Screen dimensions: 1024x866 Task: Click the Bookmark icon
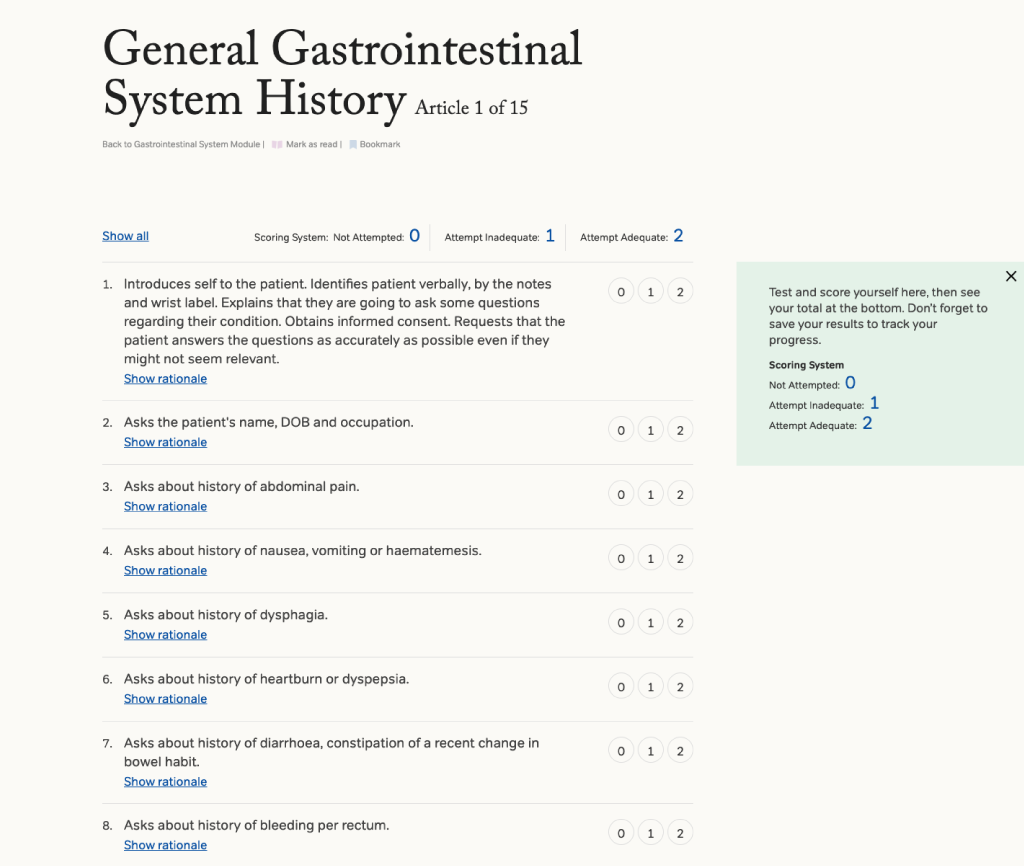[x=353, y=145]
